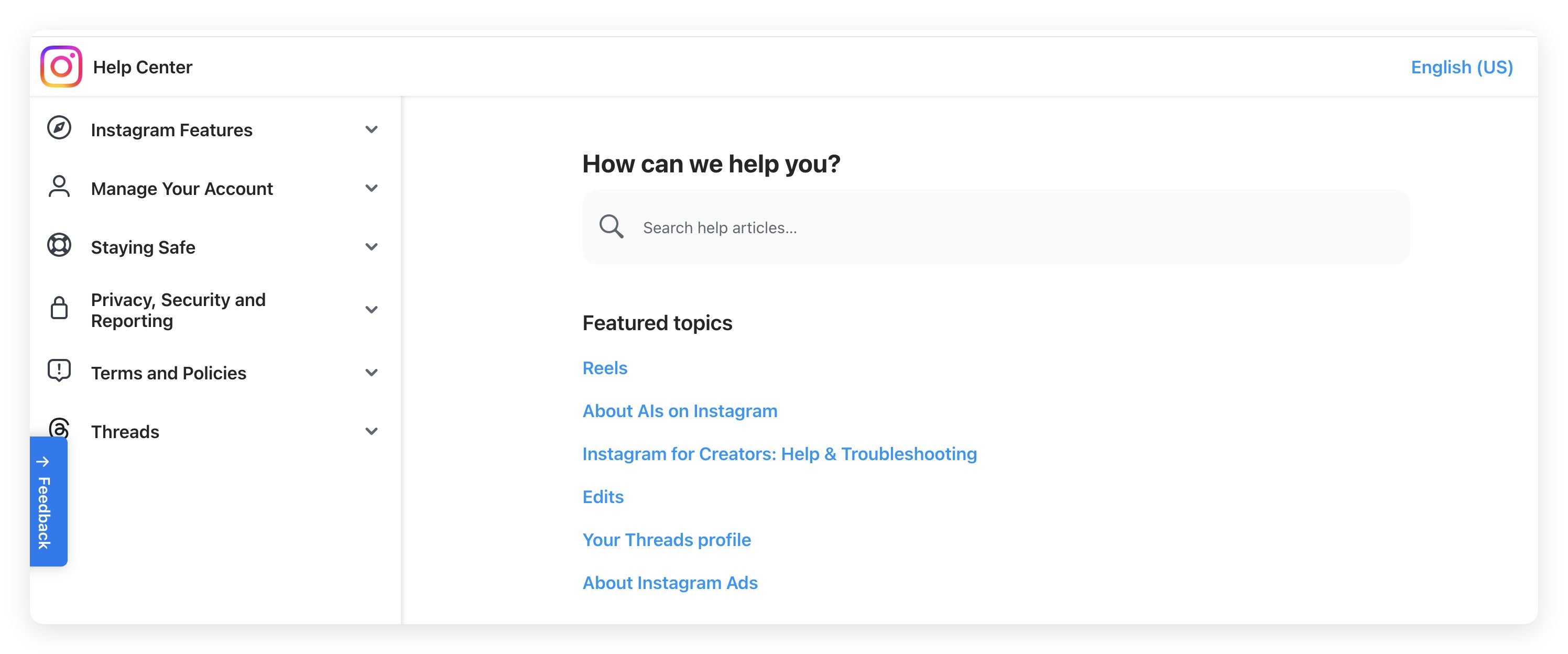This screenshot has height=654, width=1568.
Task: Click the magnifying glass search icon
Action: click(x=611, y=226)
